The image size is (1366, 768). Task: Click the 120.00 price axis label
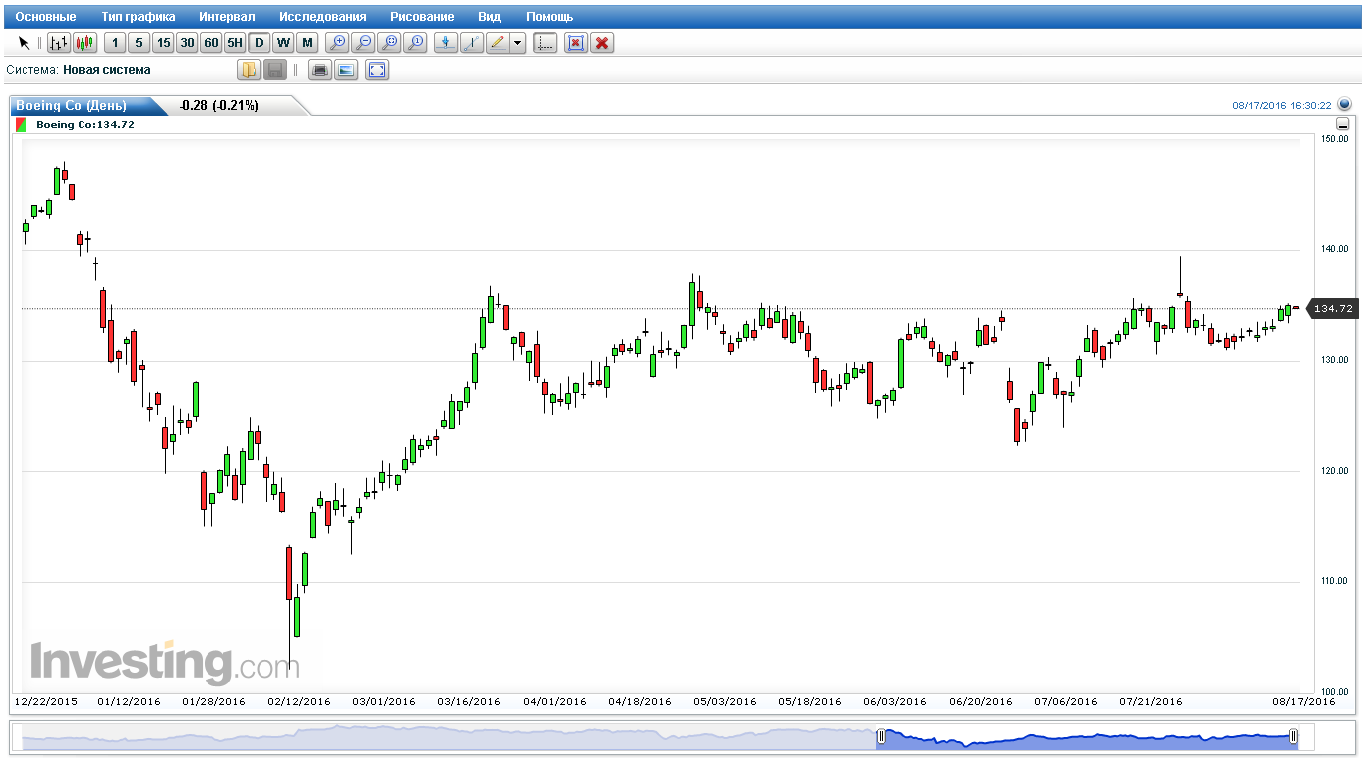pyautogui.click(x=1335, y=470)
